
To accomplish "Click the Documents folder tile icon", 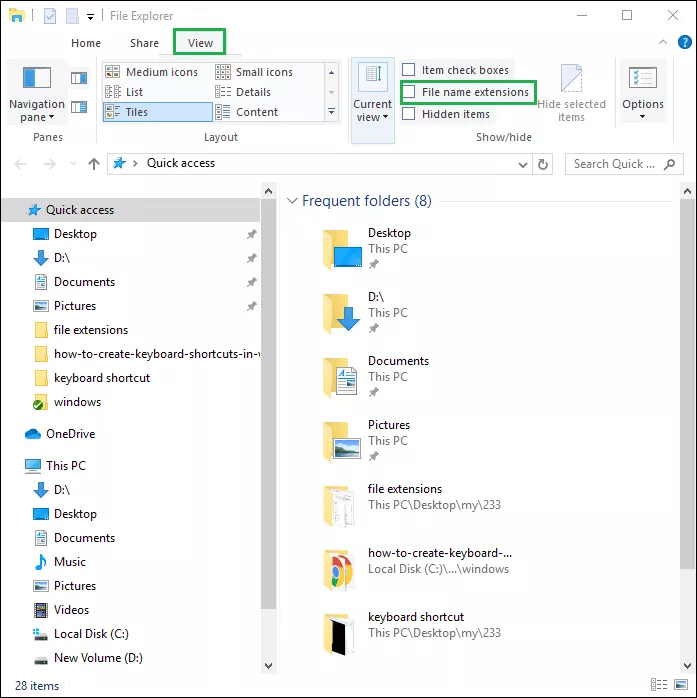I will (x=342, y=377).
